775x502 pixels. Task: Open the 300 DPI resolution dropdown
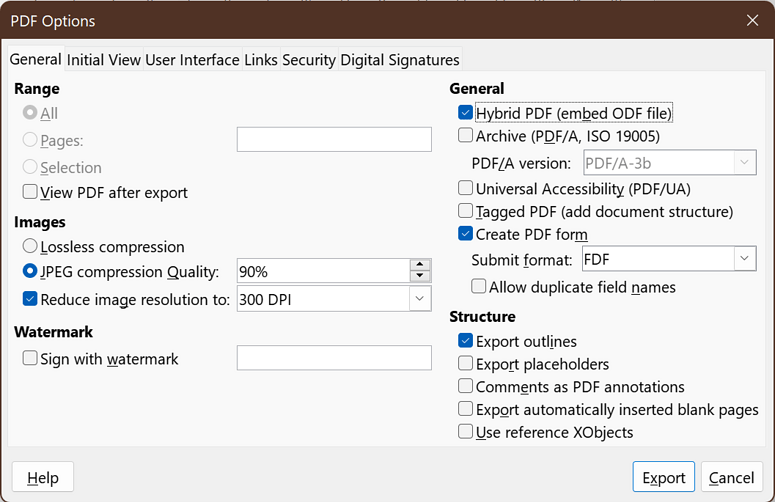(x=420, y=299)
